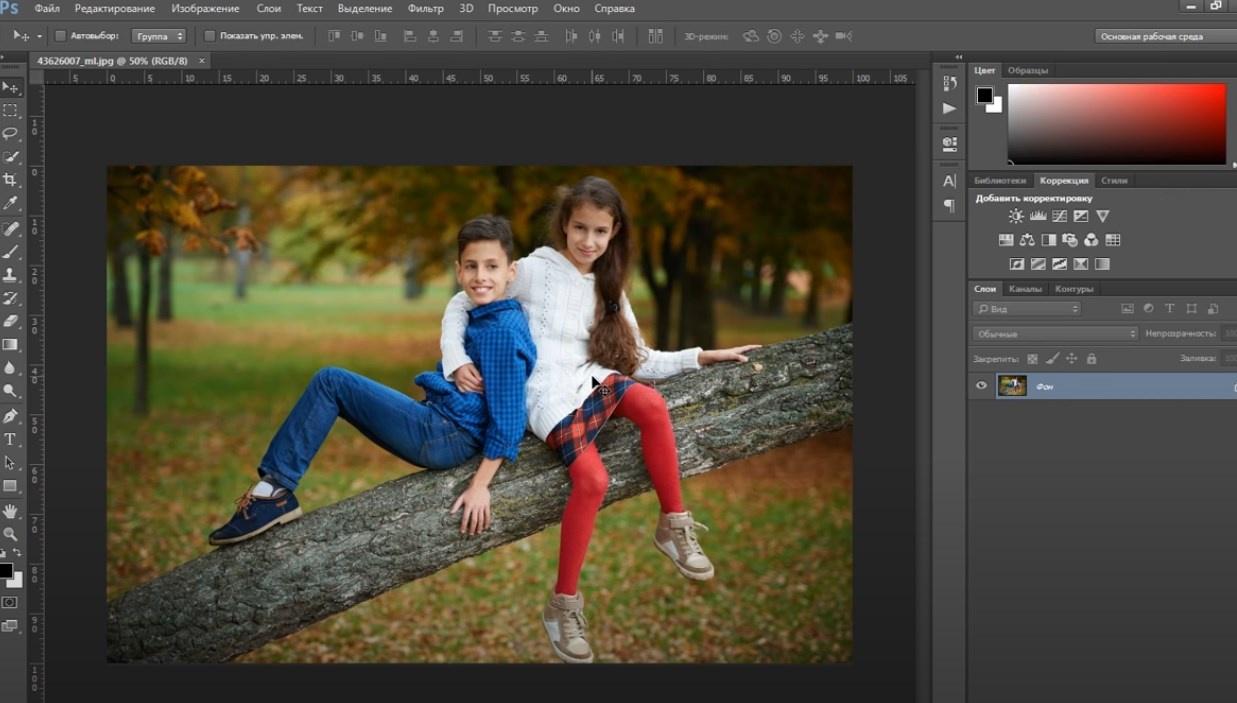Enable the Автовыбор checkbox
1237x703 pixels.
60,36
